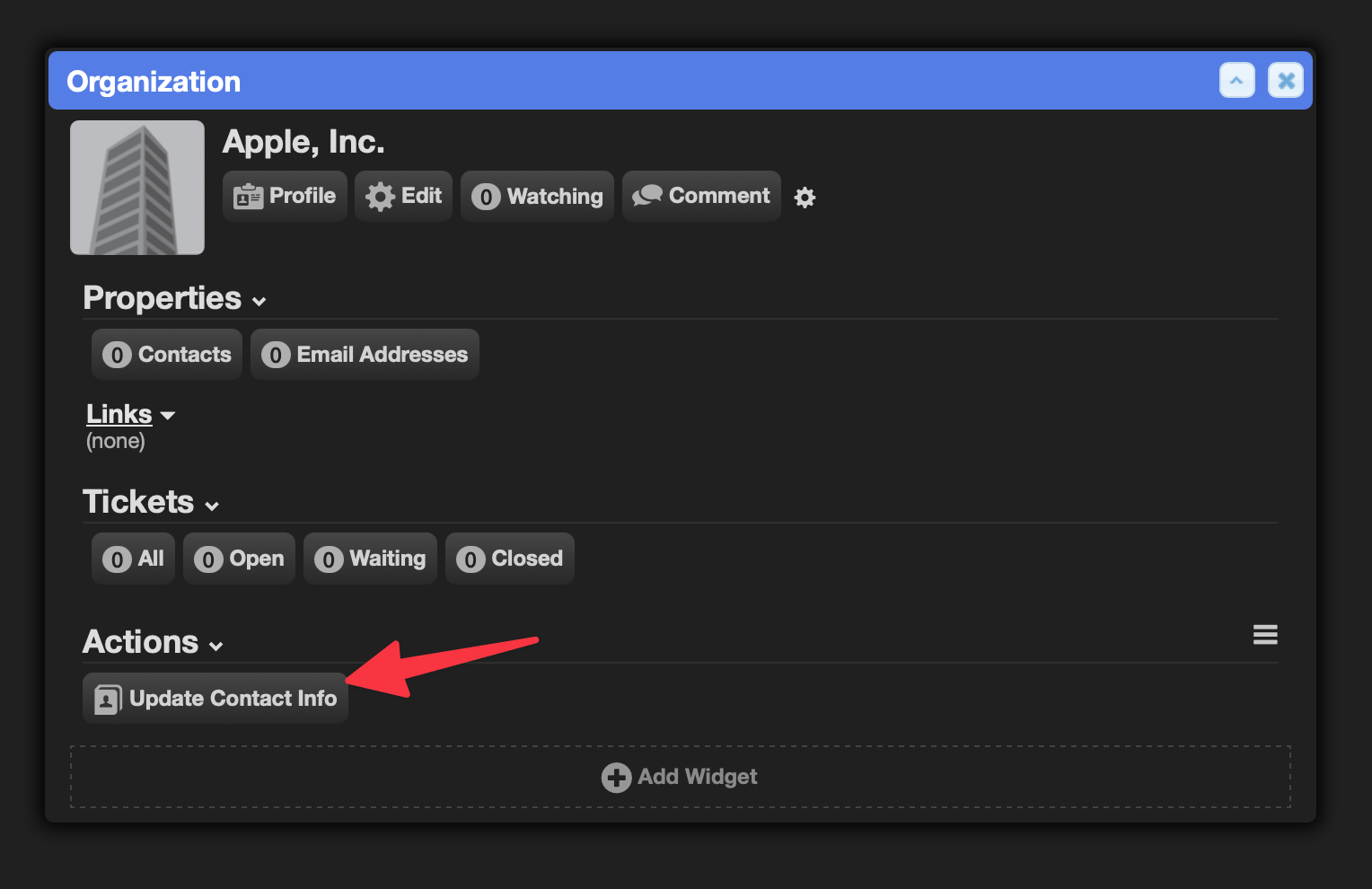Expand the Actions section chevron
Image resolution: width=1372 pixels, height=889 pixels.
(216, 647)
